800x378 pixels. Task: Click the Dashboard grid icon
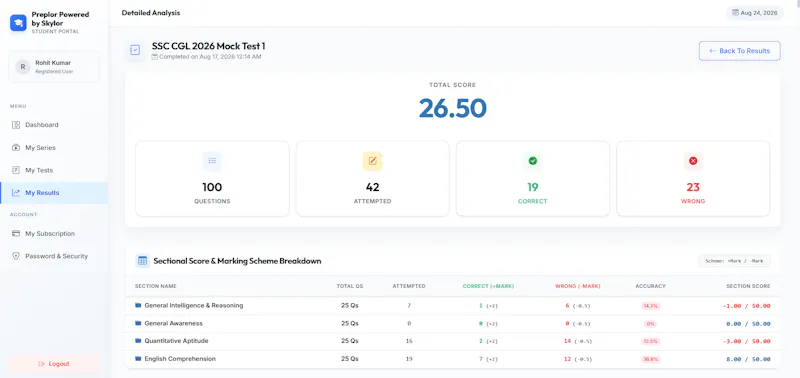click(x=16, y=125)
